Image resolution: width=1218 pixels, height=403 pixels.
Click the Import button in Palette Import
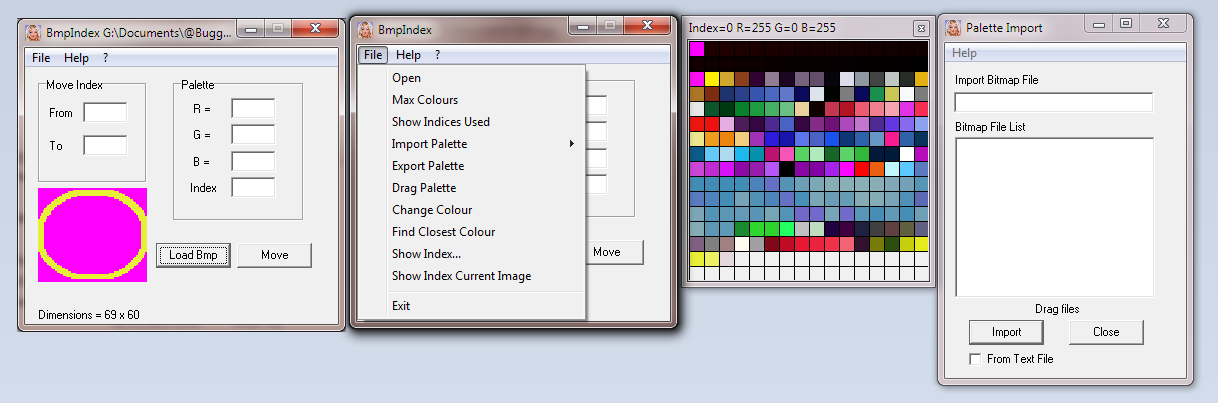tap(1006, 332)
